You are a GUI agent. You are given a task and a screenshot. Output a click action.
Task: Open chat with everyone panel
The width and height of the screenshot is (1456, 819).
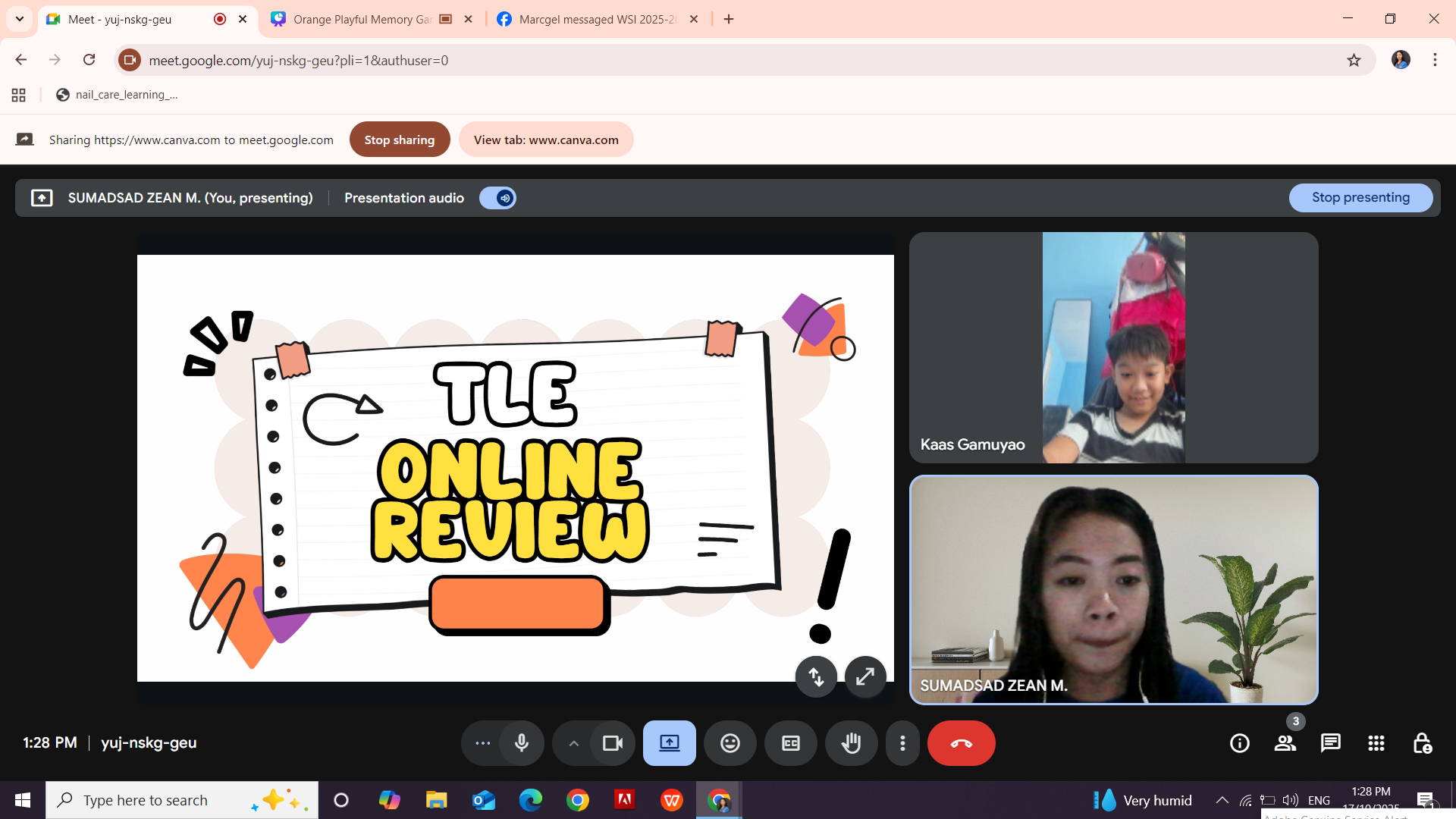[1330, 743]
